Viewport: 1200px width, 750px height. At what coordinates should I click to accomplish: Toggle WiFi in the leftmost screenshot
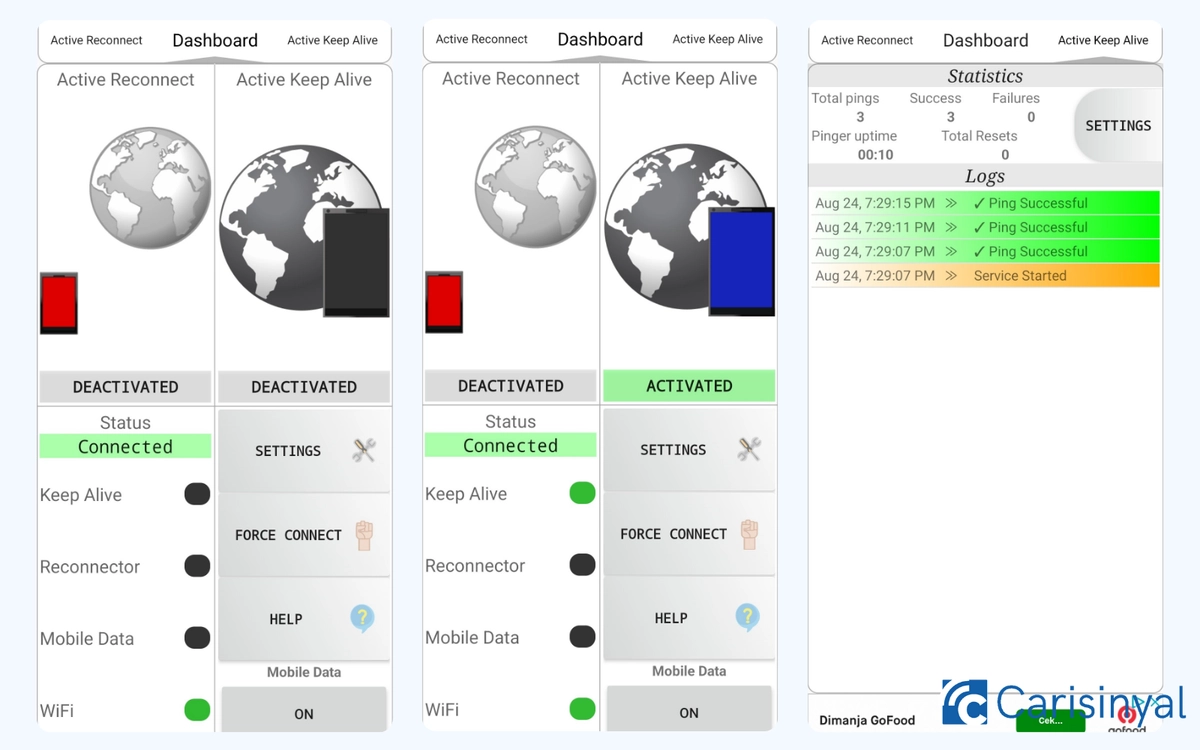(x=197, y=710)
